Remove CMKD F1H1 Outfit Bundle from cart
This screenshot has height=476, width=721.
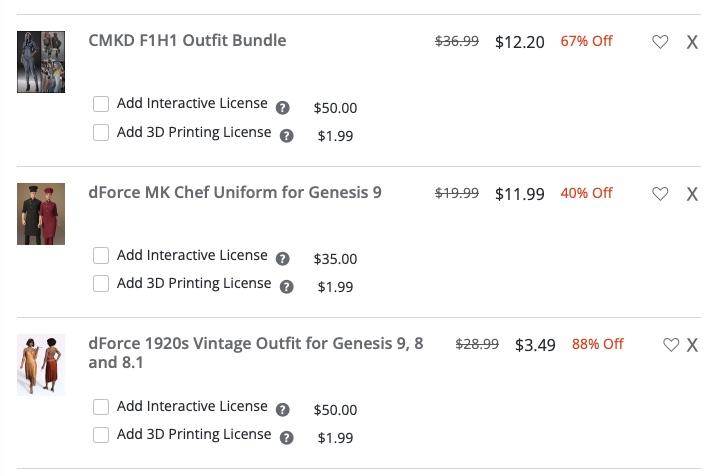(692, 42)
